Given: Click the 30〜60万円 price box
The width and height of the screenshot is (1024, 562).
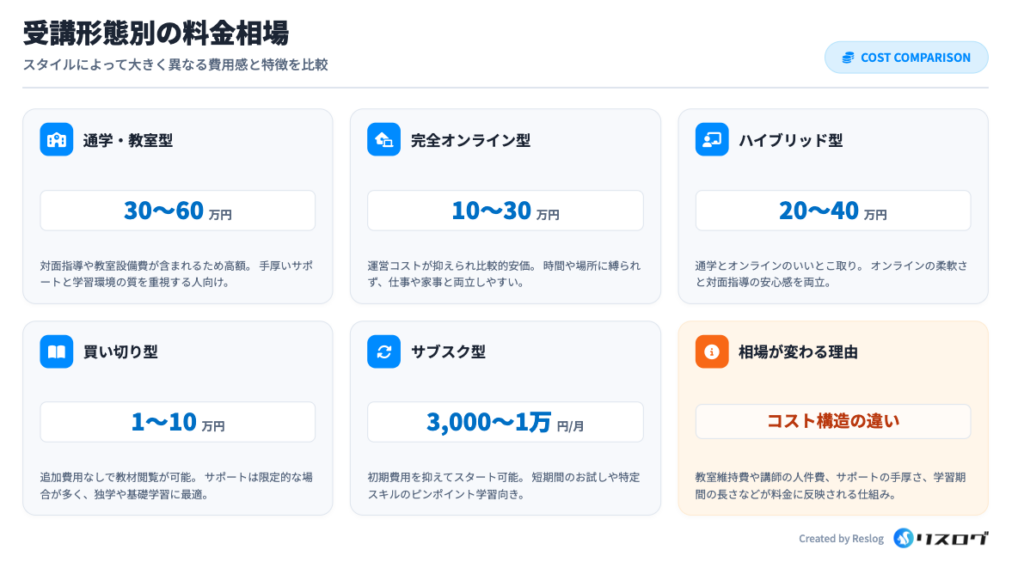Looking at the screenshot, I should pyautogui.click(x=178, y=211).
